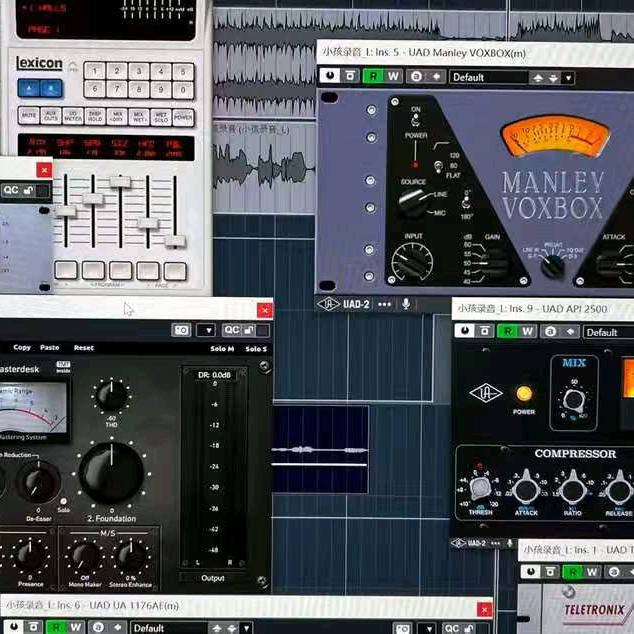Click A/B compare icon in VOXBOX header
634x634 pixels.
416,76
